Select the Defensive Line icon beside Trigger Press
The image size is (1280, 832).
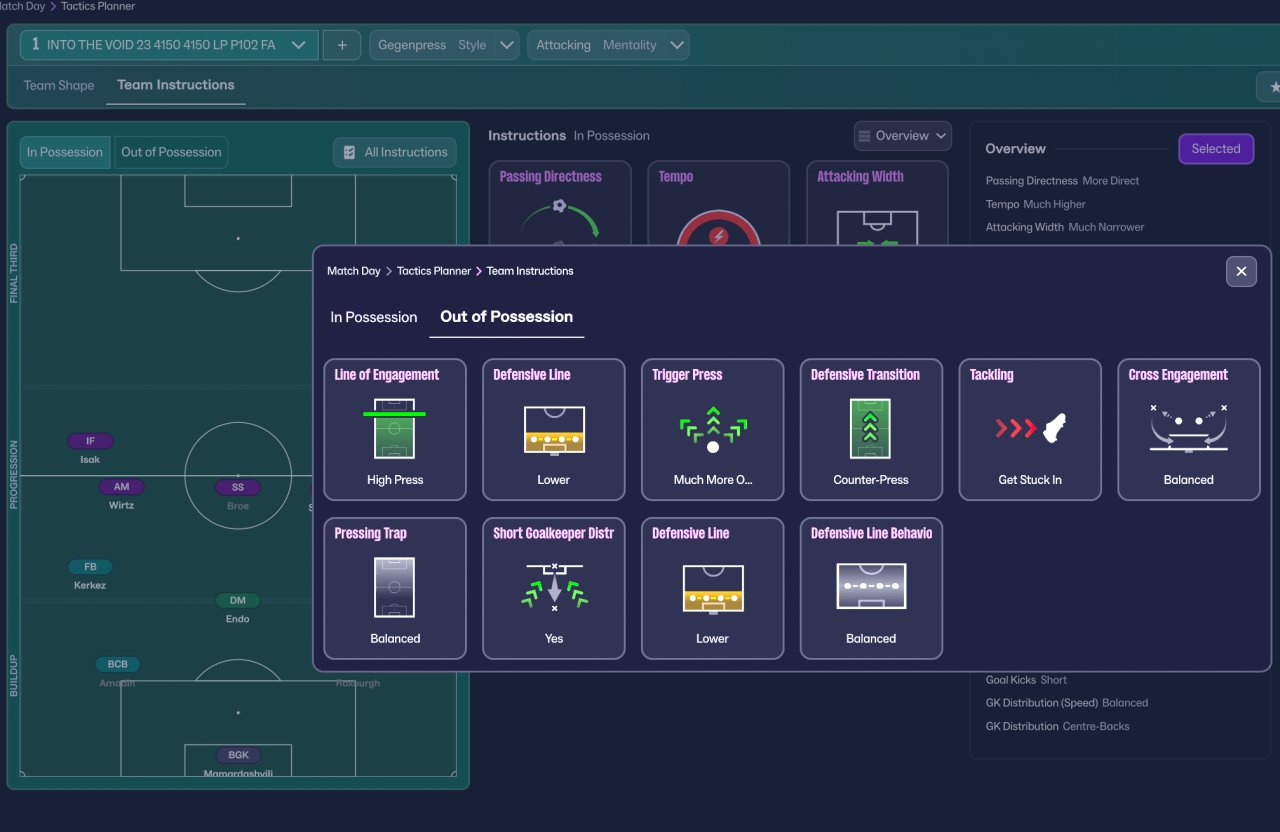click(553, 430)
